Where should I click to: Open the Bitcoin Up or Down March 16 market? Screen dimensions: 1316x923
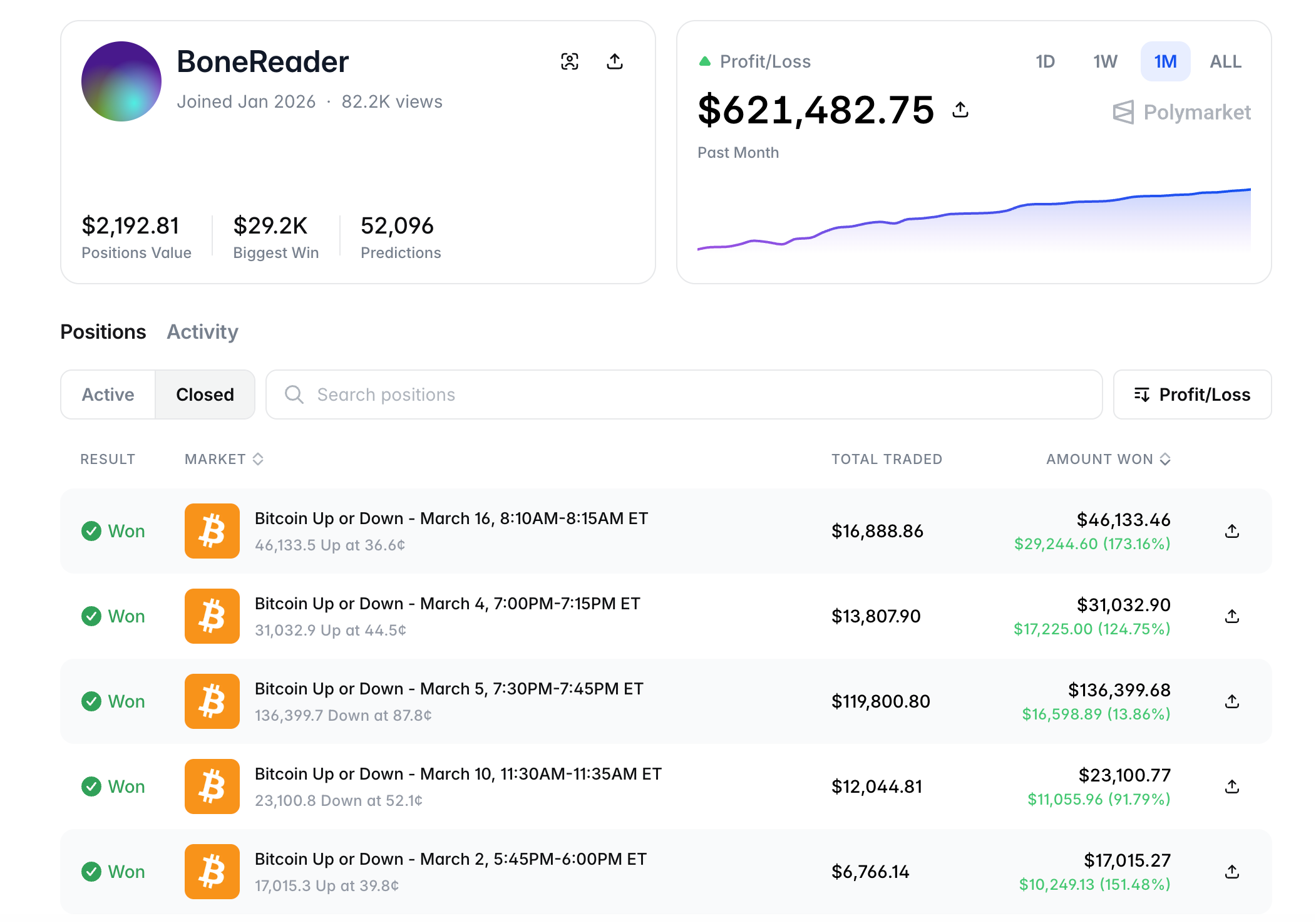(451, 518)
